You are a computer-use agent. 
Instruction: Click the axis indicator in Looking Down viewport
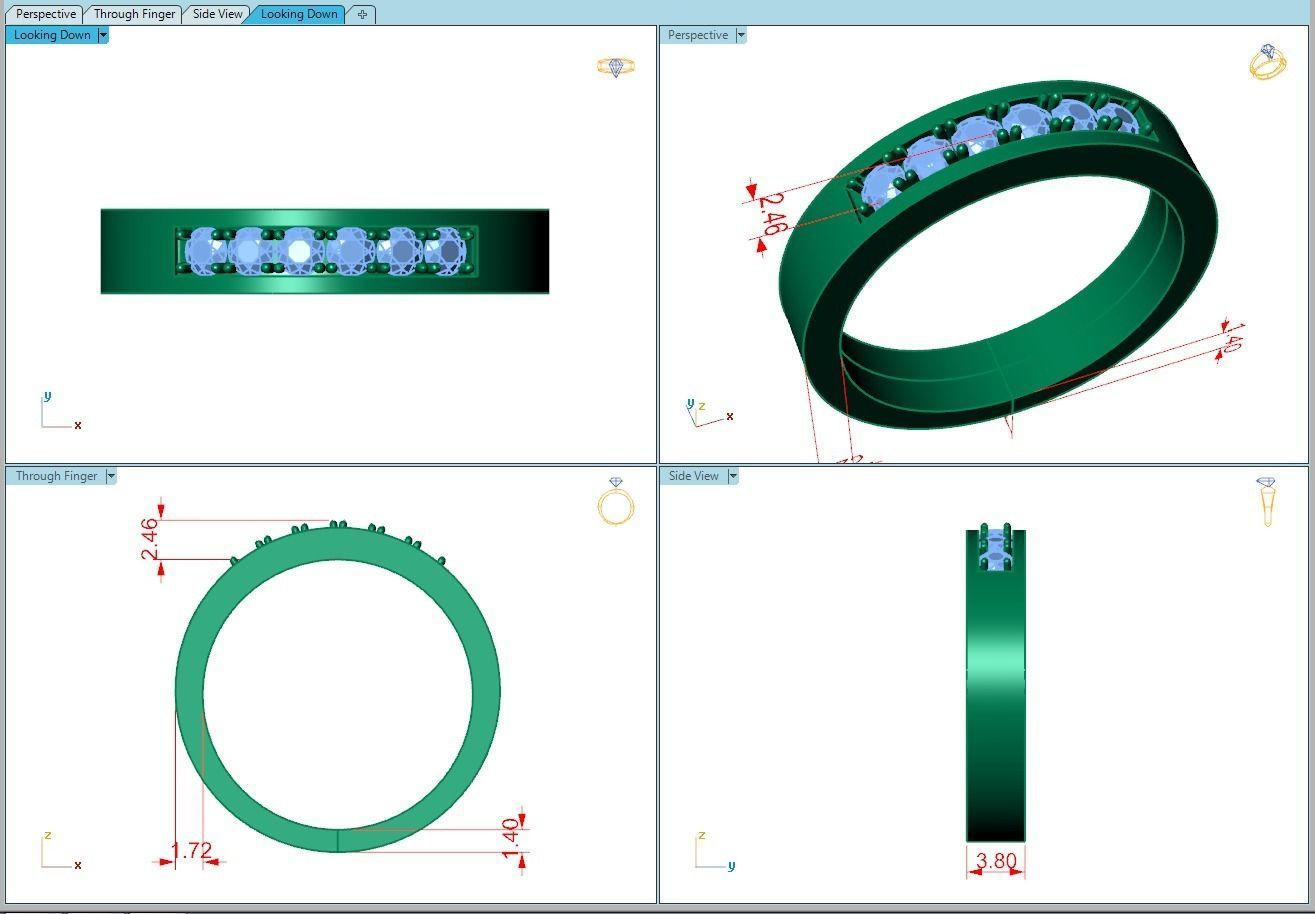(60, 412)
